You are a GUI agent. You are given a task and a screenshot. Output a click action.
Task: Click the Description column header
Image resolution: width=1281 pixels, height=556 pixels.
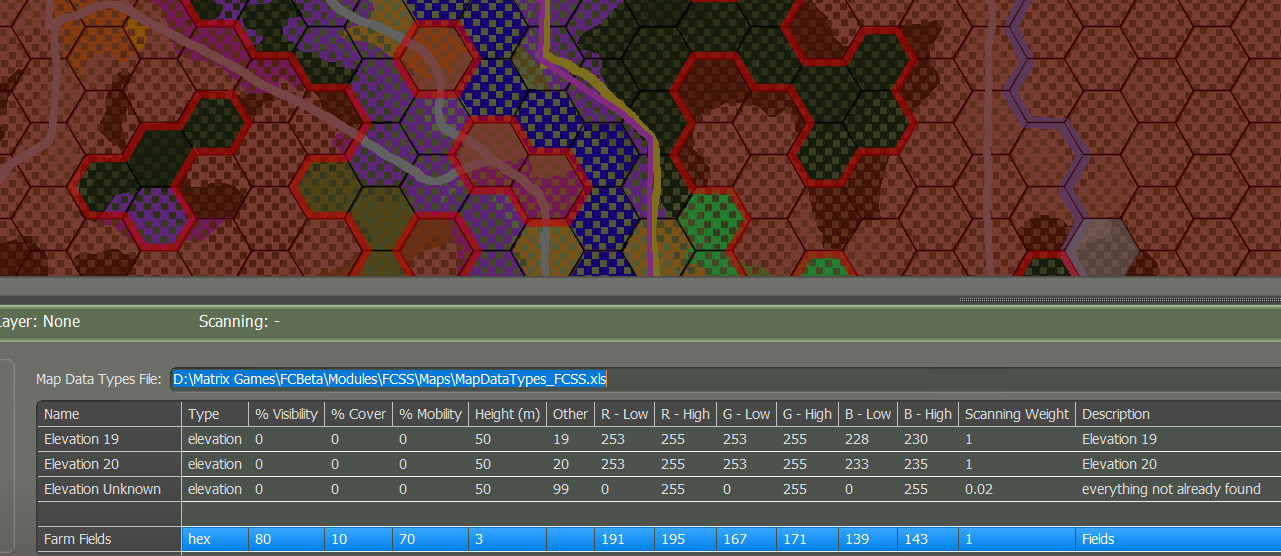[x=1178, y=414]
